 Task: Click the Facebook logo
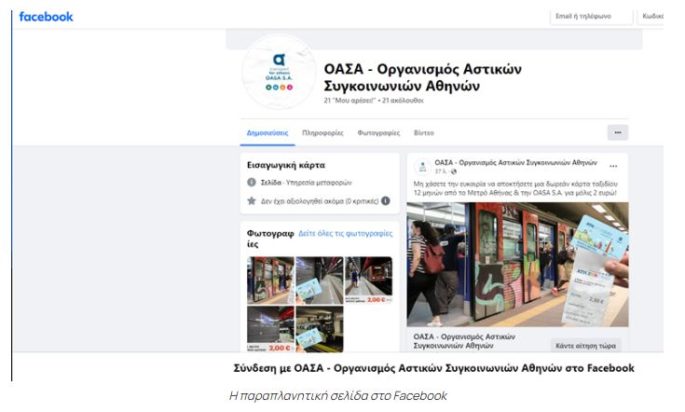coord(46,17)
